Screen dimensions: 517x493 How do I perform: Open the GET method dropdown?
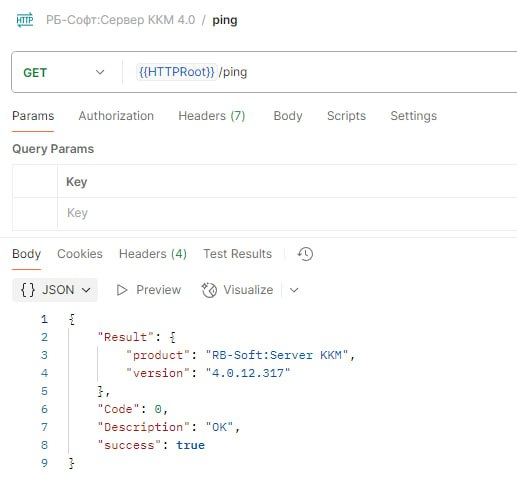[x=64, y=72]
